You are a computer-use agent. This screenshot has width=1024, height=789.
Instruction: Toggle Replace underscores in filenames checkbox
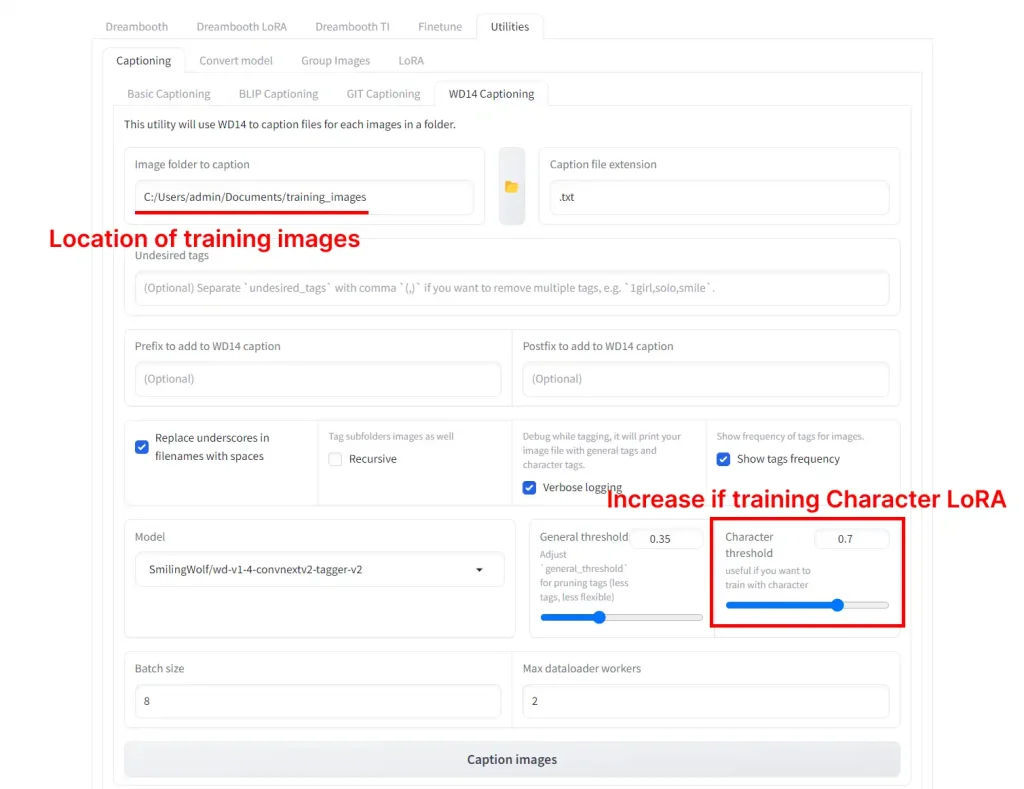click(142, 447)
